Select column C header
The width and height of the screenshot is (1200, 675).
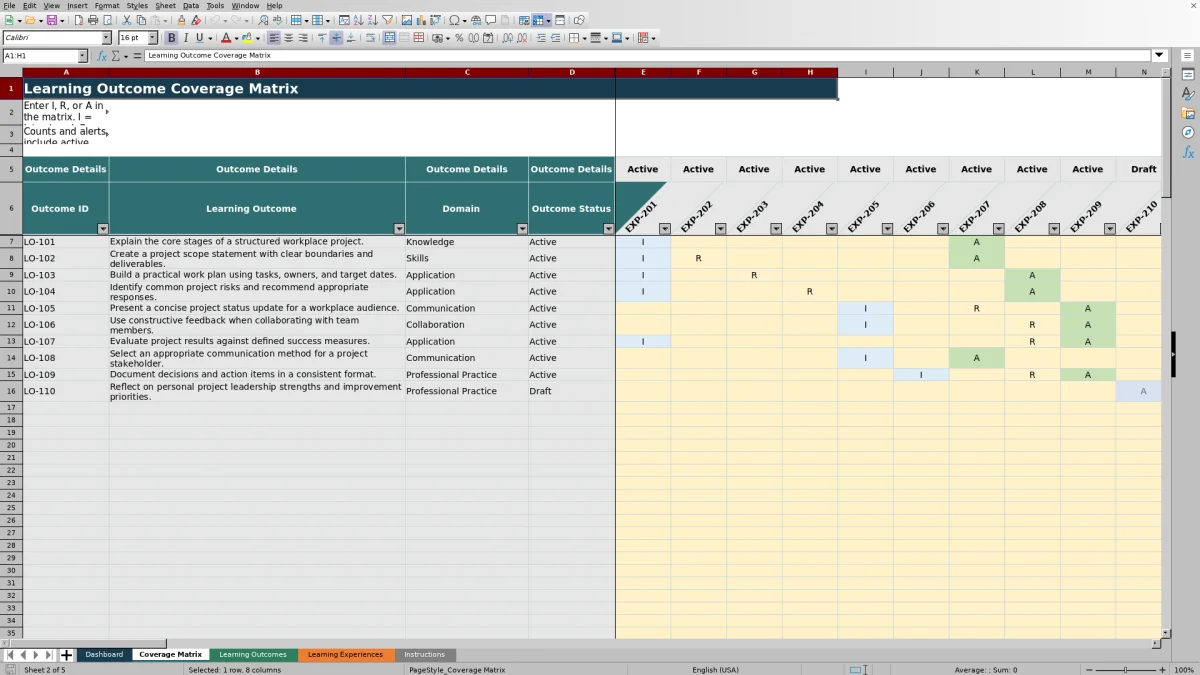pyautogui.click(x=467, y=72)
